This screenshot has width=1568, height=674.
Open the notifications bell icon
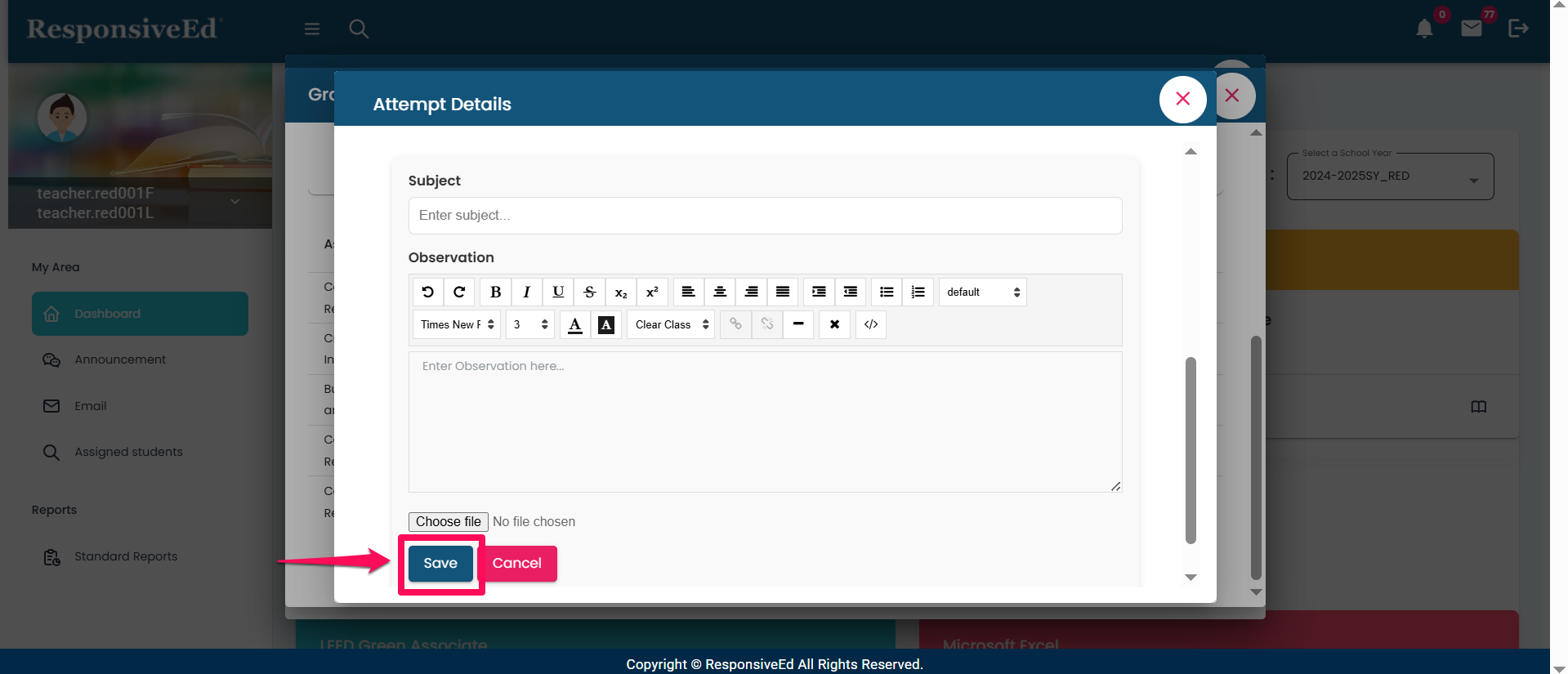pos(1424,29)
